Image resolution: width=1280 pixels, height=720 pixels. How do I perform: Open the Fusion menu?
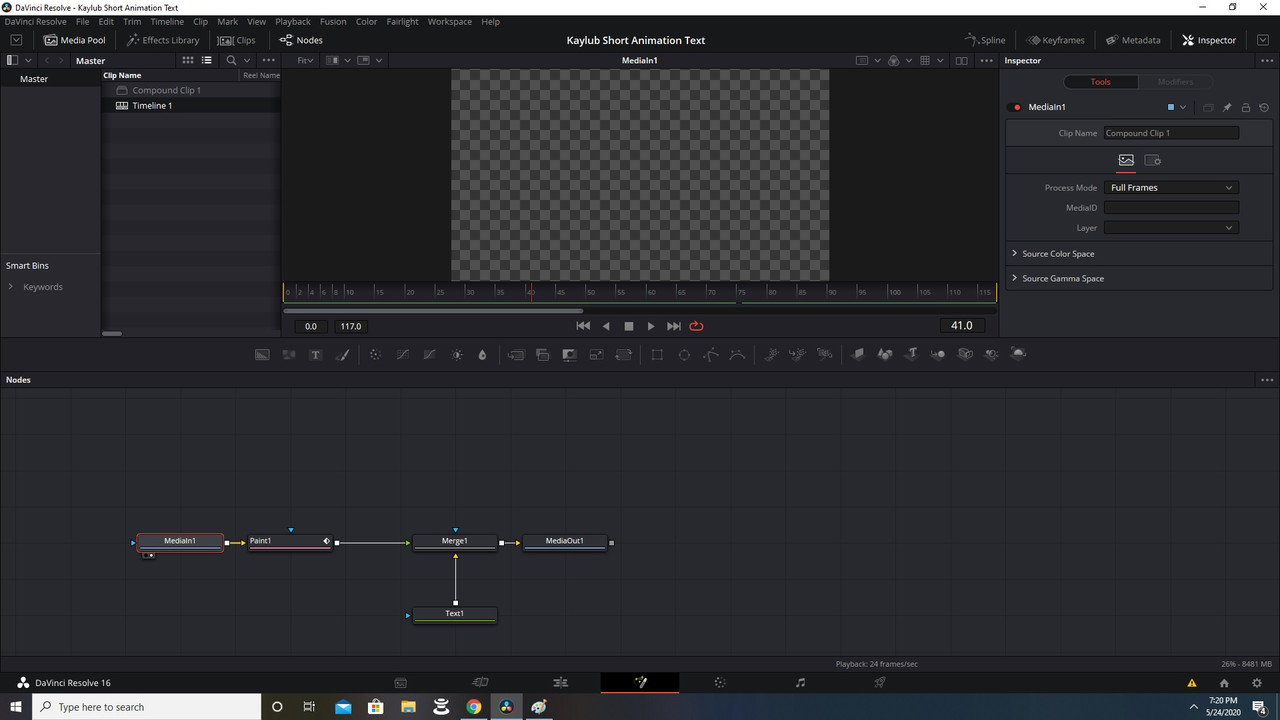[333, 21]
